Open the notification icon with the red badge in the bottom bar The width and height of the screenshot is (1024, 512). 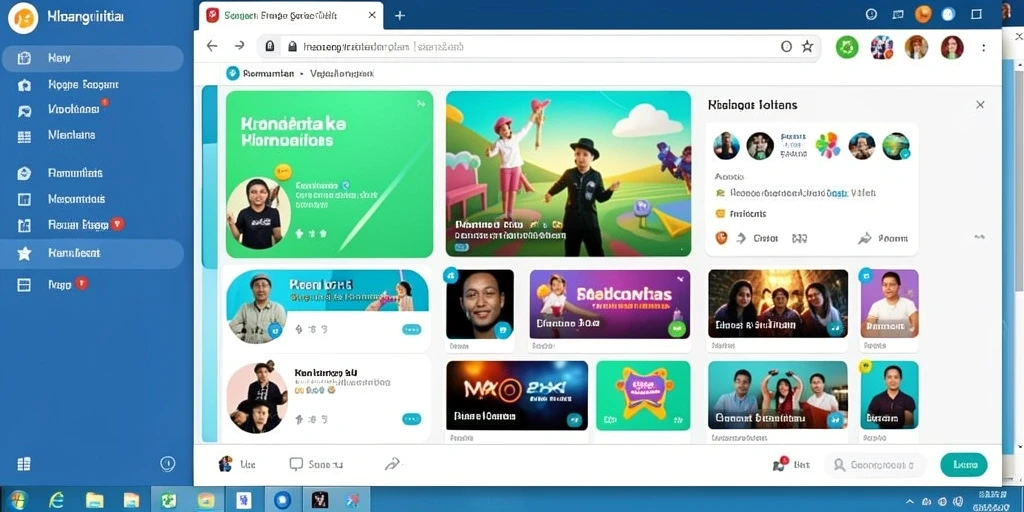(780, 464)
